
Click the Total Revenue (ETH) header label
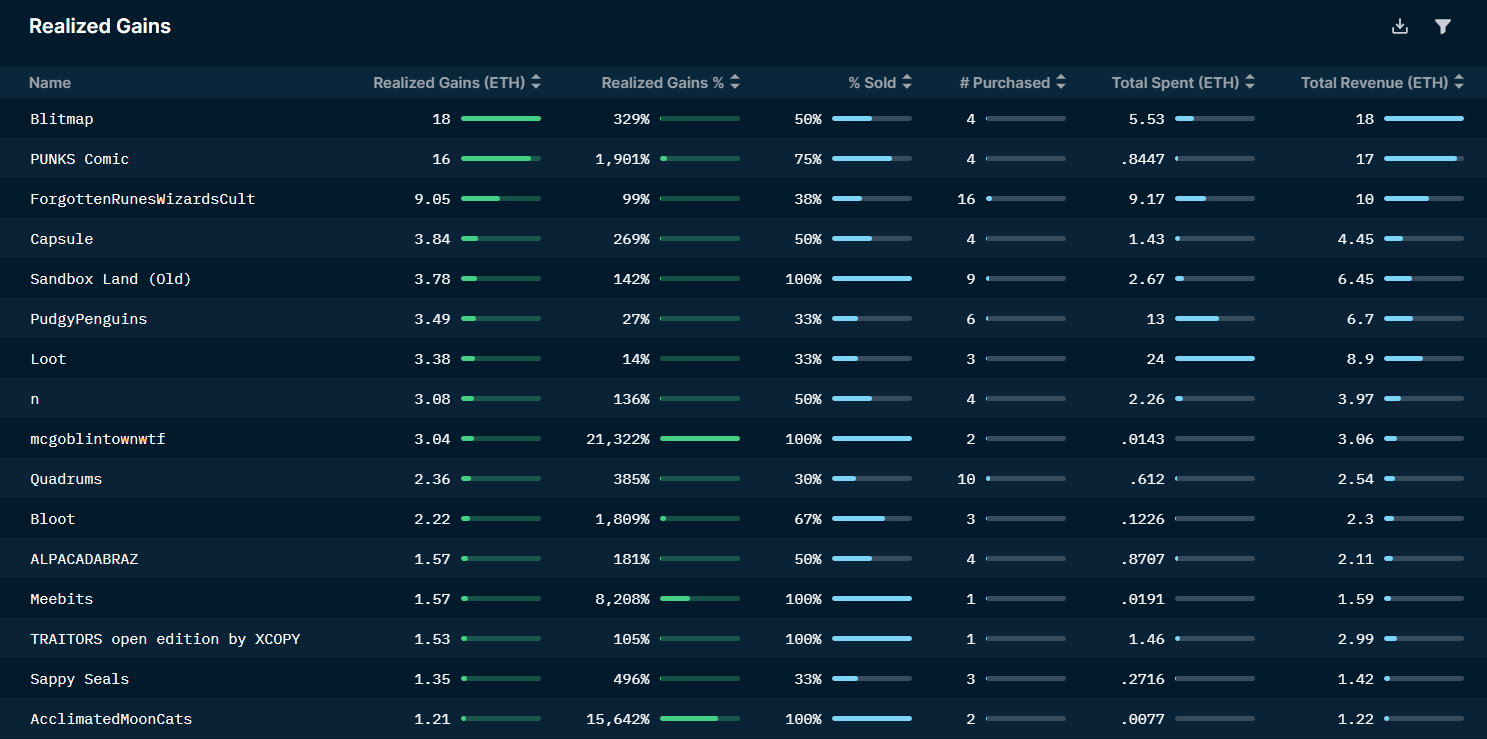pyautogui.click(x=1374, y=83)
